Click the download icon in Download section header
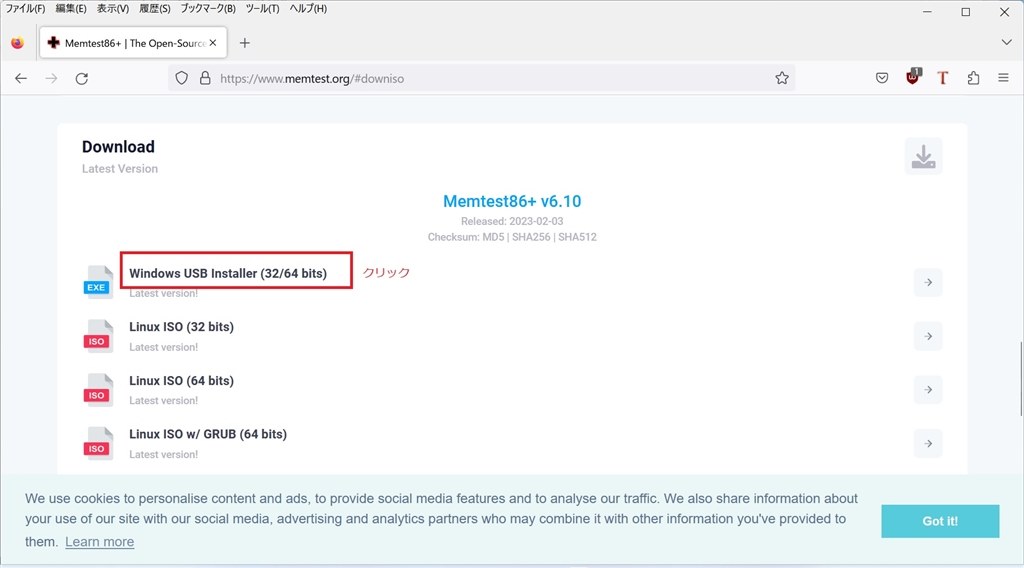 point(923,157)
